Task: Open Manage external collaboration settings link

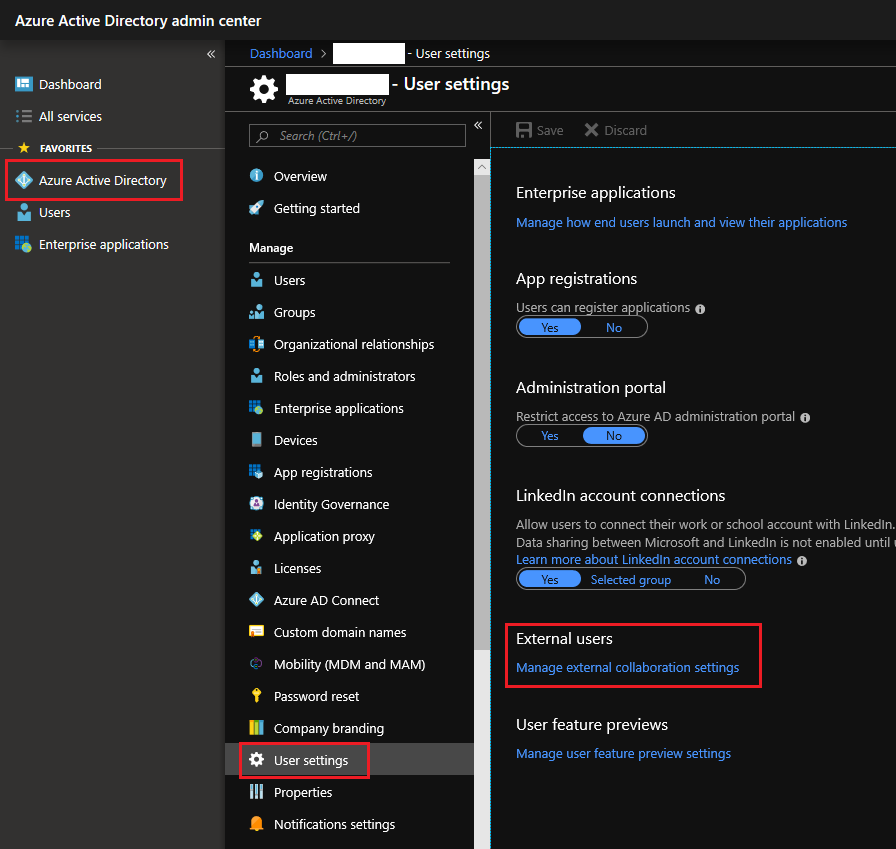Action: tap(627, 667)
